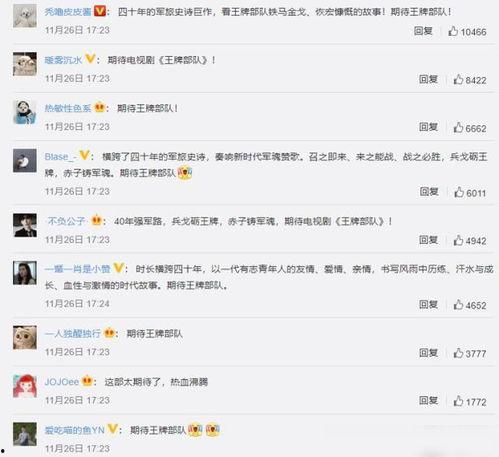Open 一人独醒独行 username link
Viewport: 499px width, 457px height.
[x=72, y=333]
